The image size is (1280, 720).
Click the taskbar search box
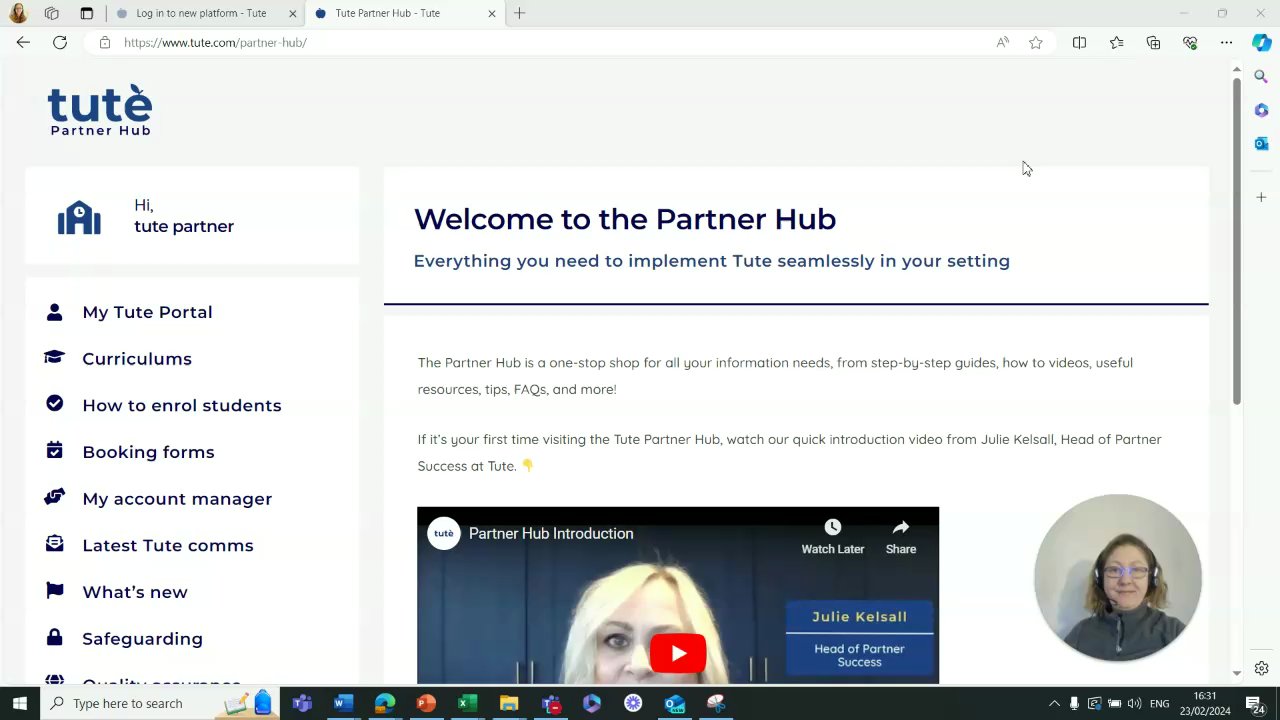click(x=160, y=703)
